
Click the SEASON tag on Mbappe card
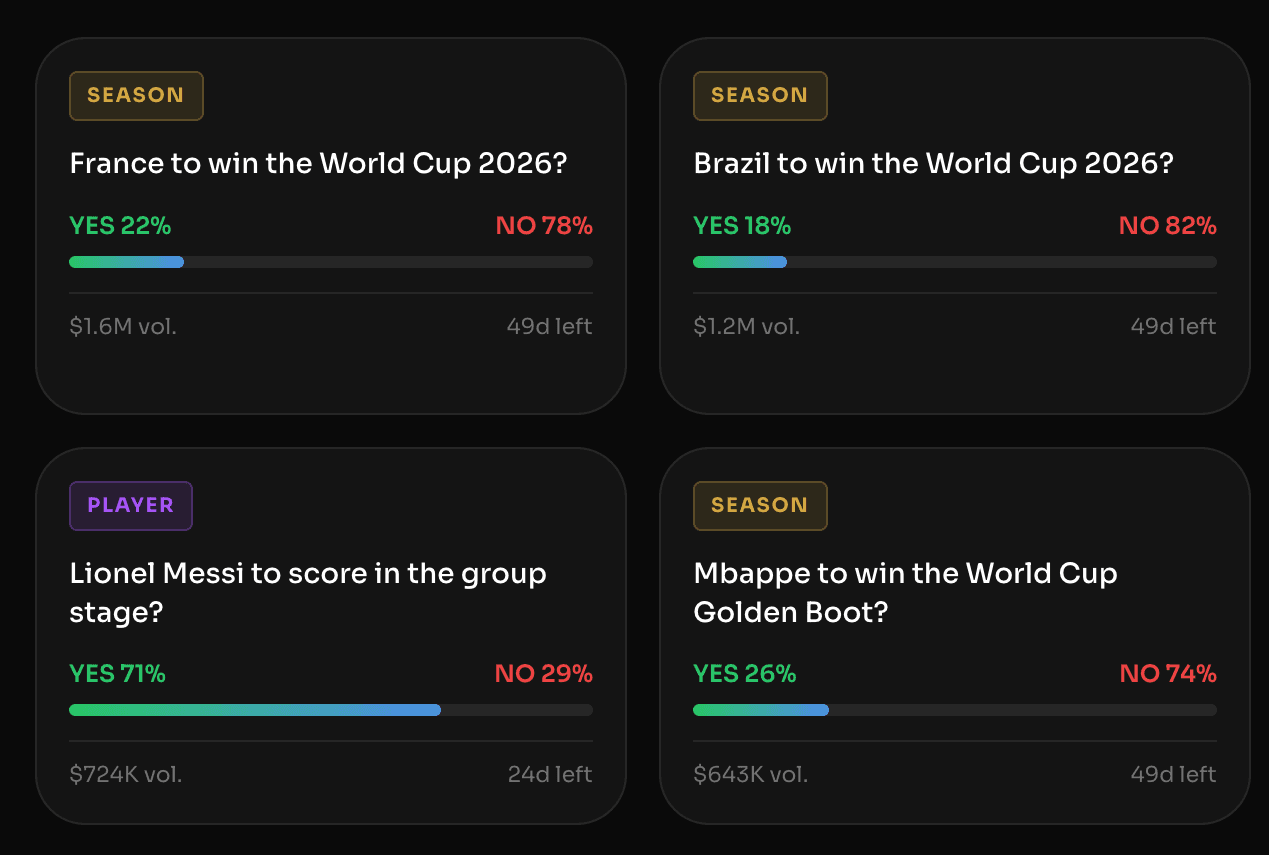point(760,506)
